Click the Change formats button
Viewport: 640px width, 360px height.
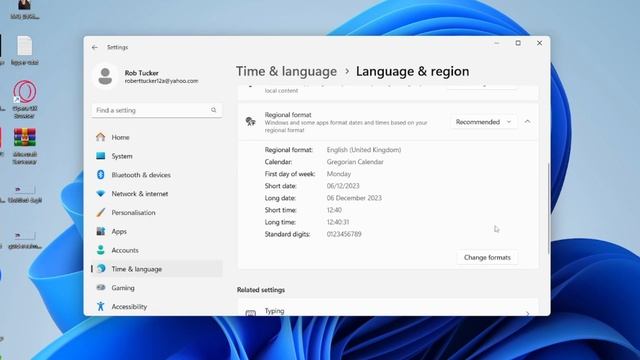(x=487, y=258)
